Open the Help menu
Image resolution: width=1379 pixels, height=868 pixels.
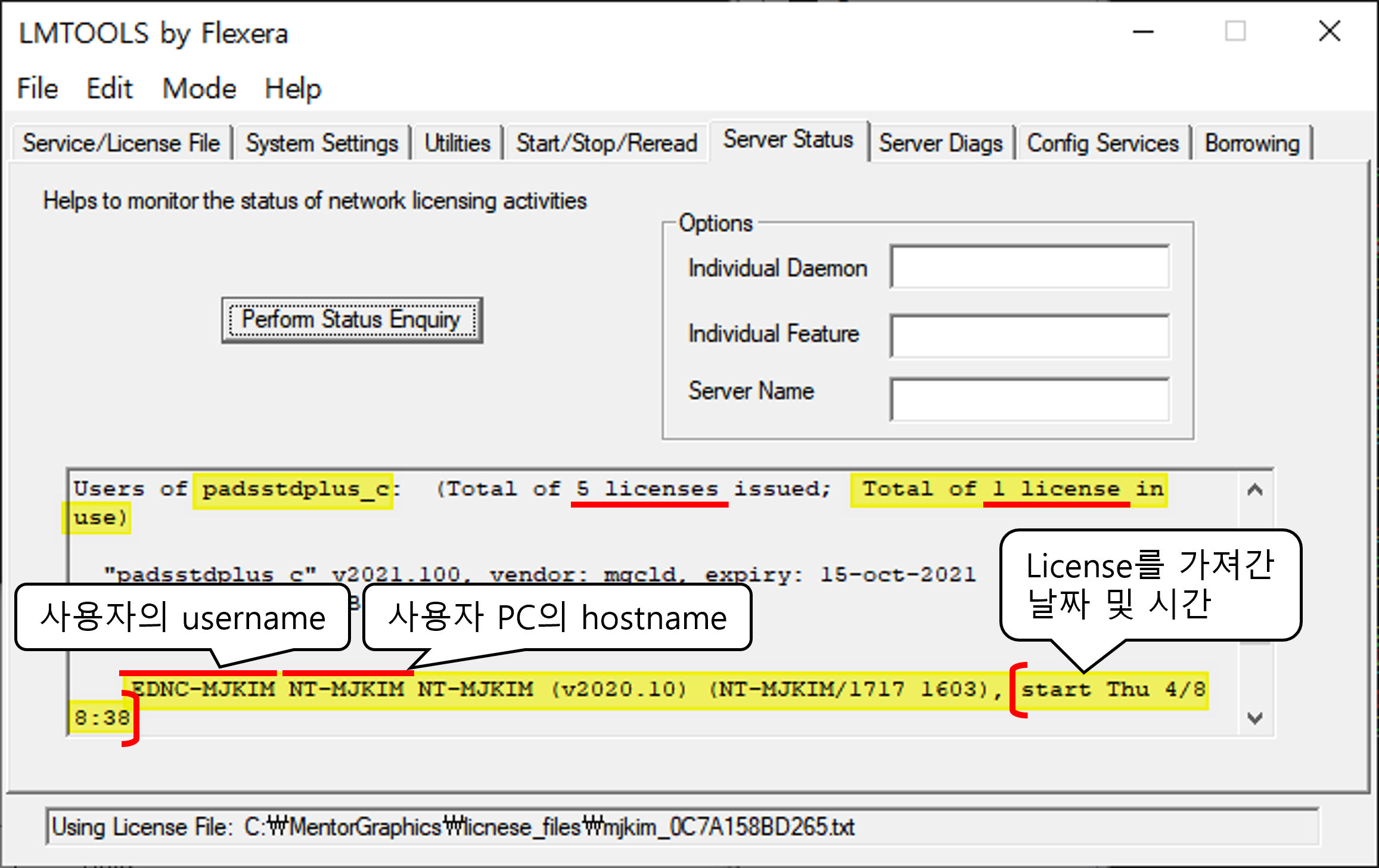tap(293, 89)
